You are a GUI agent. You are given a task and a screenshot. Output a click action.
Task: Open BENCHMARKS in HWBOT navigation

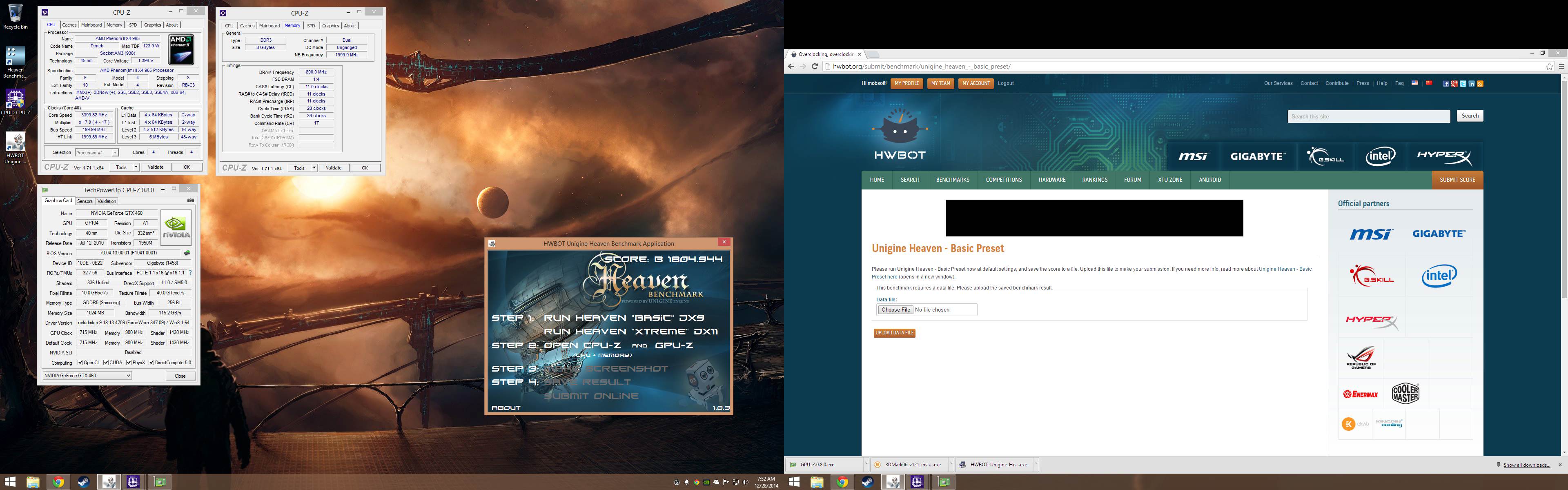click(953, 180)
